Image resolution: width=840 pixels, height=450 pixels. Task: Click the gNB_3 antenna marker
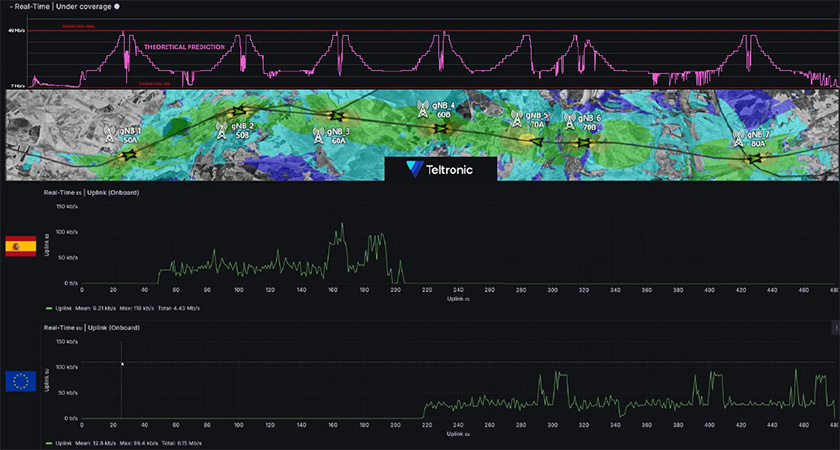pyautogui.click(x=319, y=132)
